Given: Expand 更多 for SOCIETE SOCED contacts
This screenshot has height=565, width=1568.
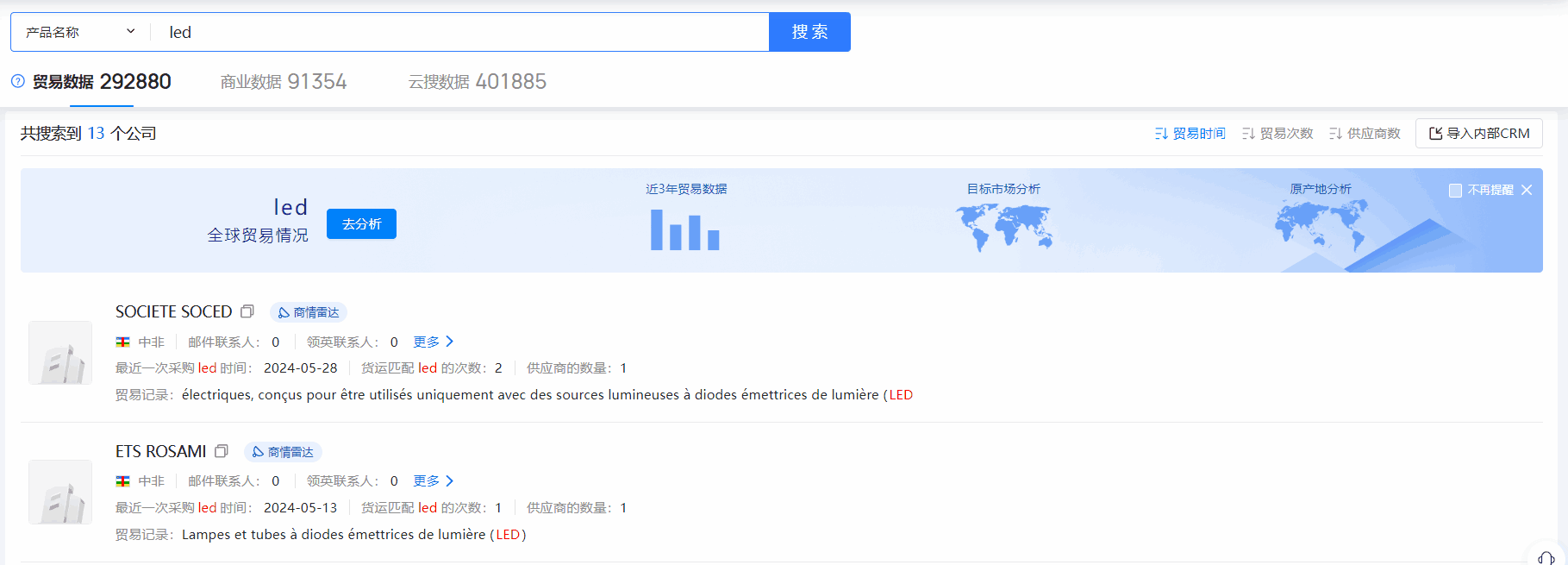Looking at the screenshot, I should 433,342.
